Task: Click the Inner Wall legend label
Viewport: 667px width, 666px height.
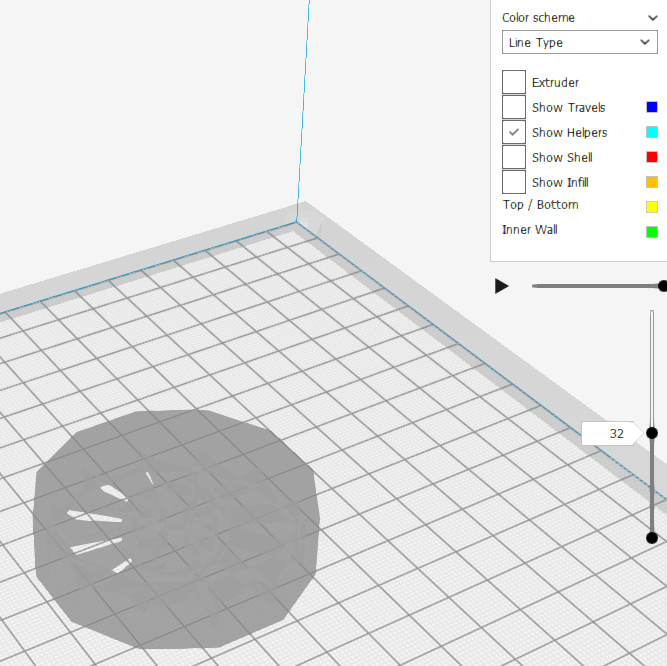Action: point(530,230)
